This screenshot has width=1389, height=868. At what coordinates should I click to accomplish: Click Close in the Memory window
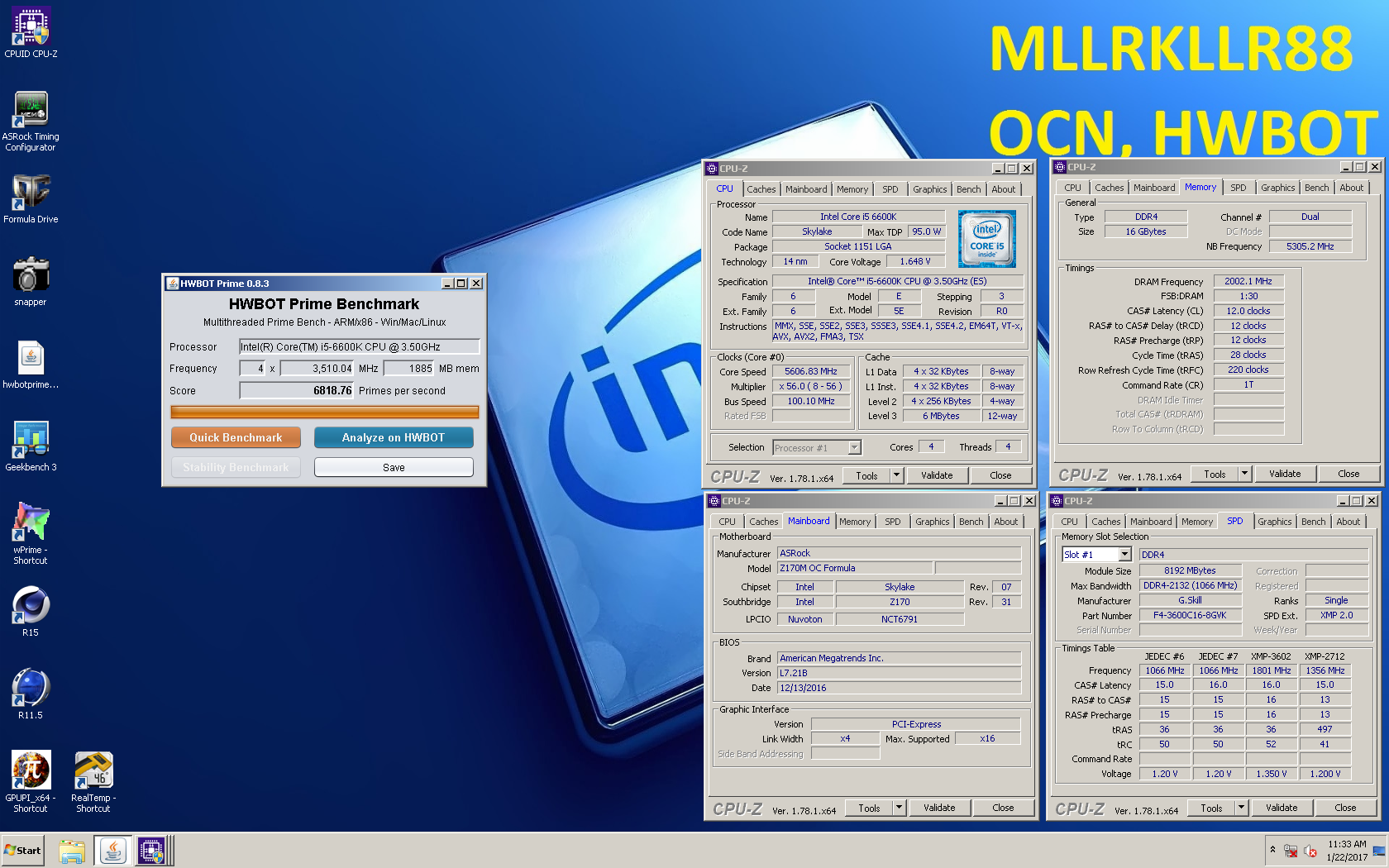pyautogui.click(x=1348, y=474)
